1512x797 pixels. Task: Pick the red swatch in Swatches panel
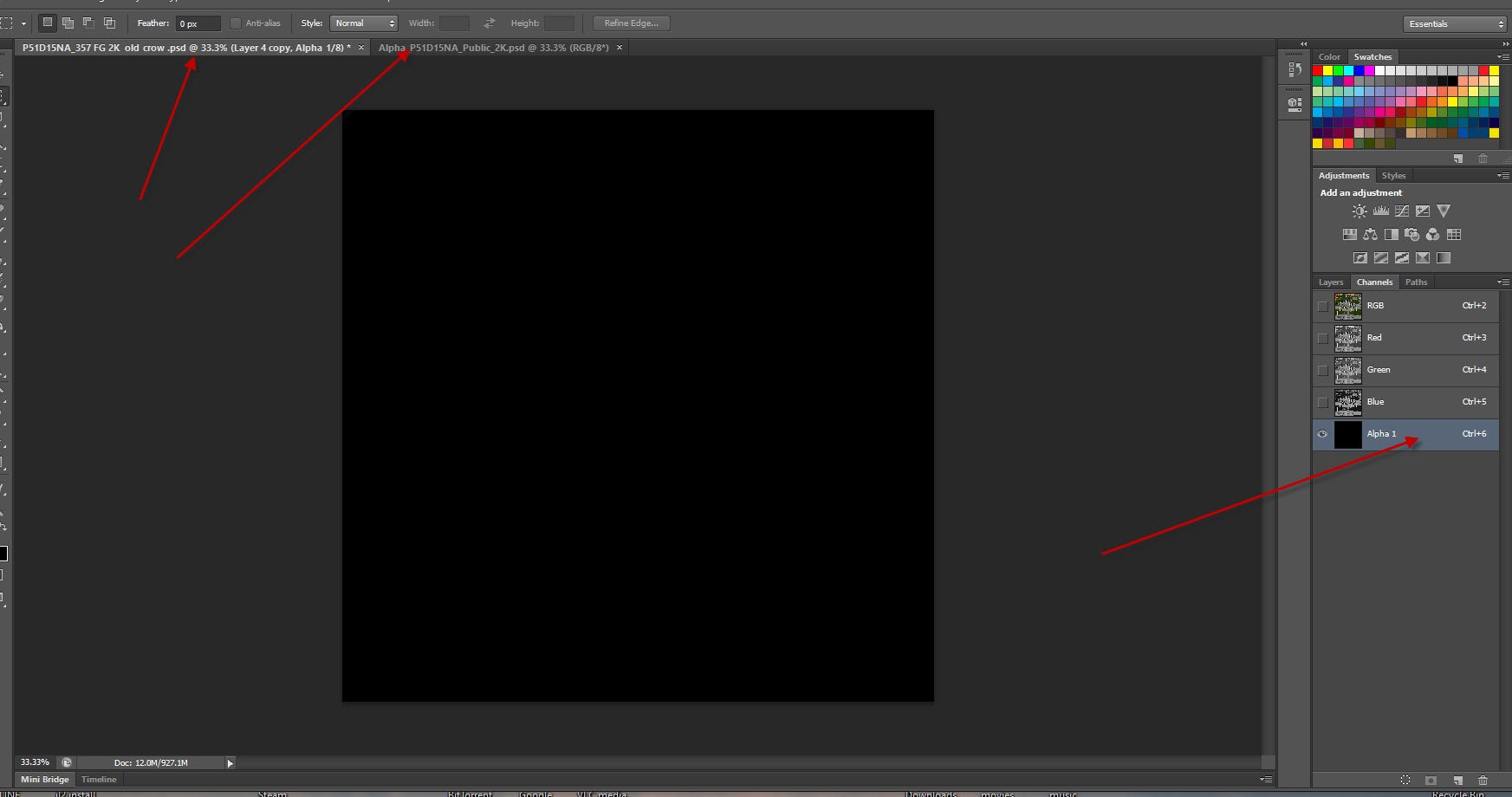(x=1317, y=70)
